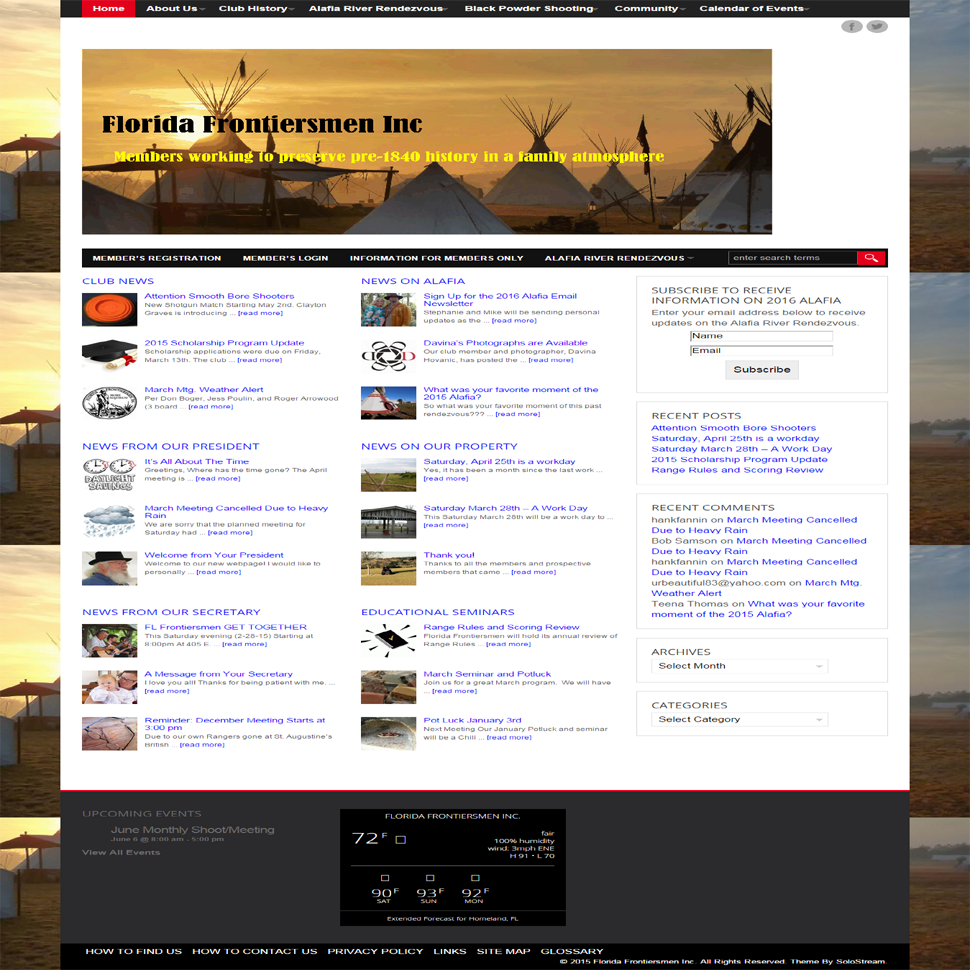
Task: Open Attention Smooth Bore Shooters article title
Action: [219, 296]
